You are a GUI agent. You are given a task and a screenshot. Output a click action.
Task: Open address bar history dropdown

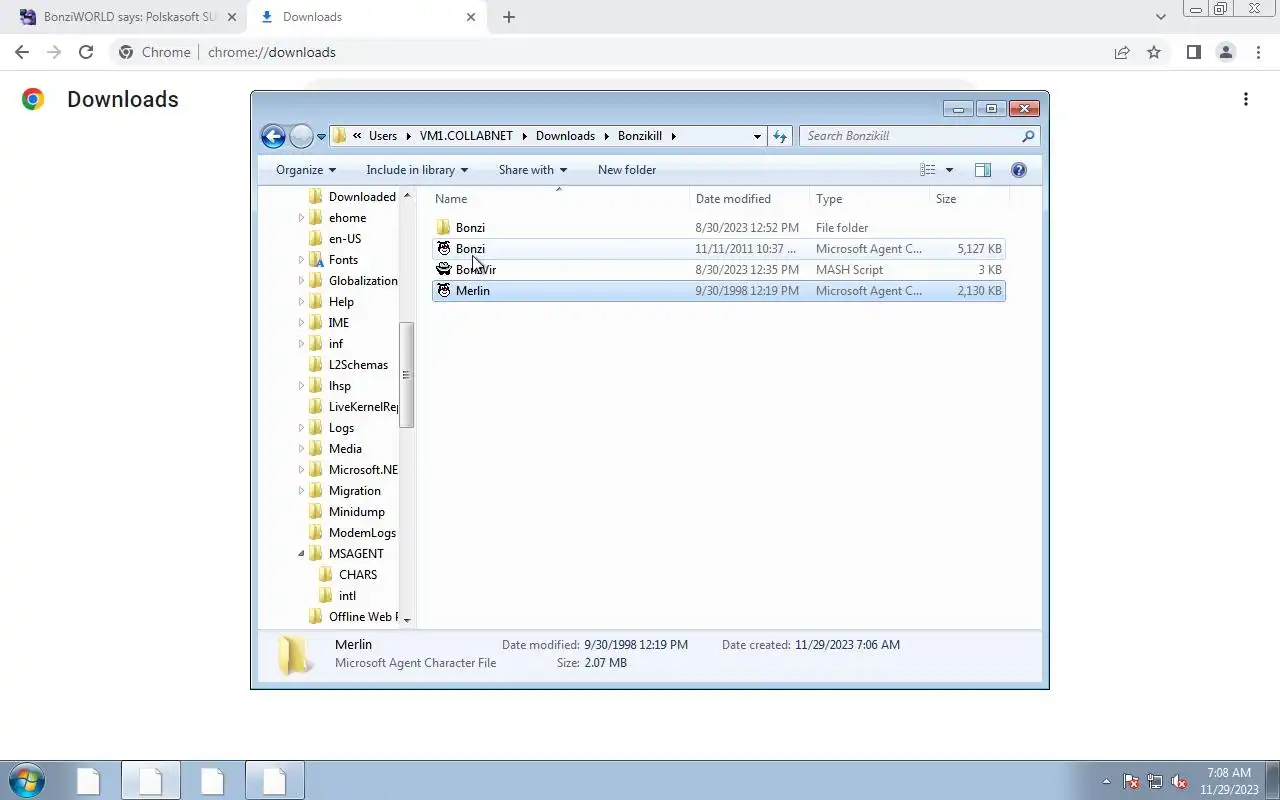[757, 136]
